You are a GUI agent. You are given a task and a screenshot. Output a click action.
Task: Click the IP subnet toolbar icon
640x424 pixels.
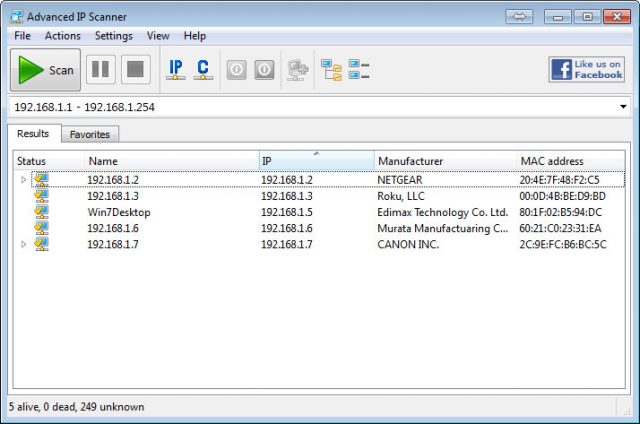click(176, 70)
